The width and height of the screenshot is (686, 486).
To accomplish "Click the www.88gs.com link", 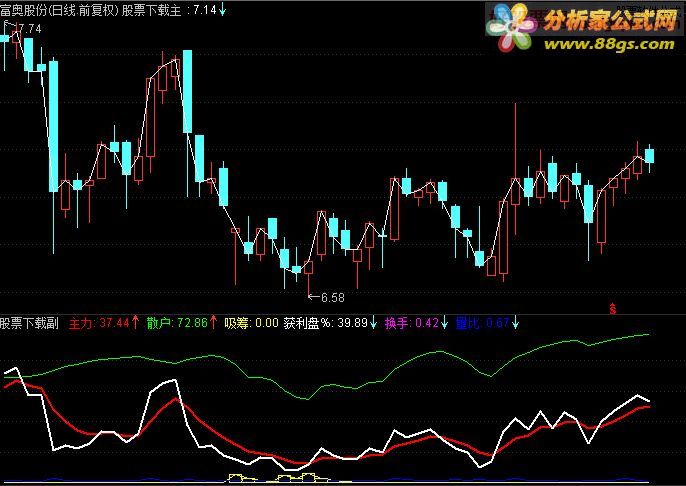I will click(609, 44).
